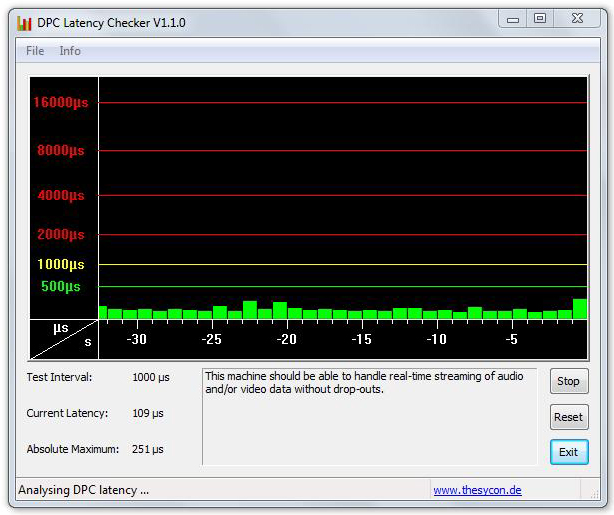Open the Info menu

[x=70, y=51]
